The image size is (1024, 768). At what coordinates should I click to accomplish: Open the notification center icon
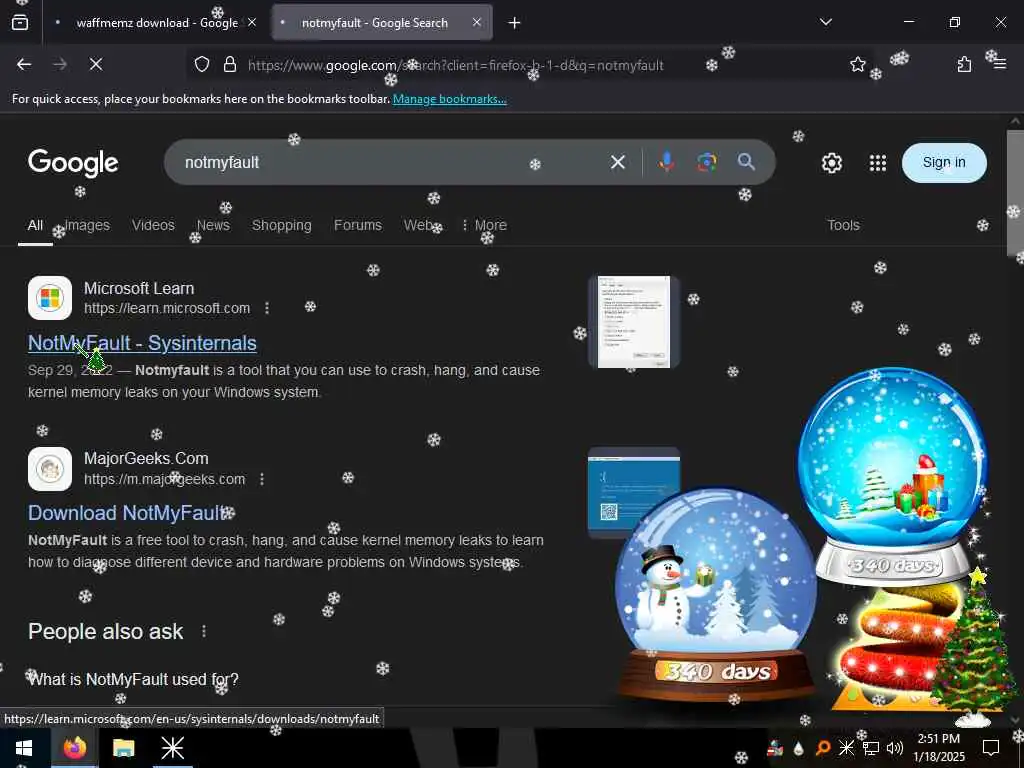(x=991, y=748)
